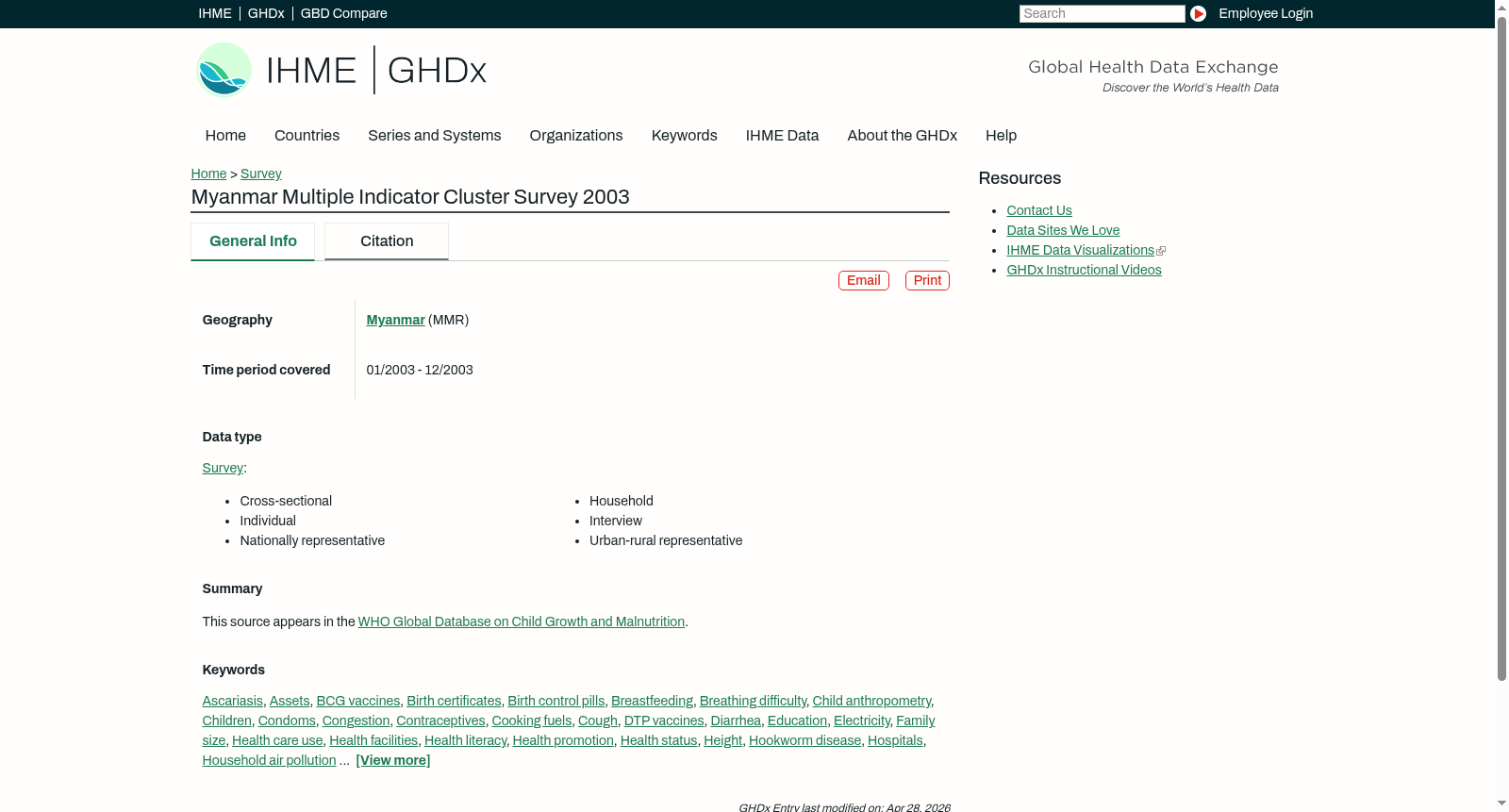
Task: Open the Cough keyword
Action: pyautogui.click(x=598, y=721)
